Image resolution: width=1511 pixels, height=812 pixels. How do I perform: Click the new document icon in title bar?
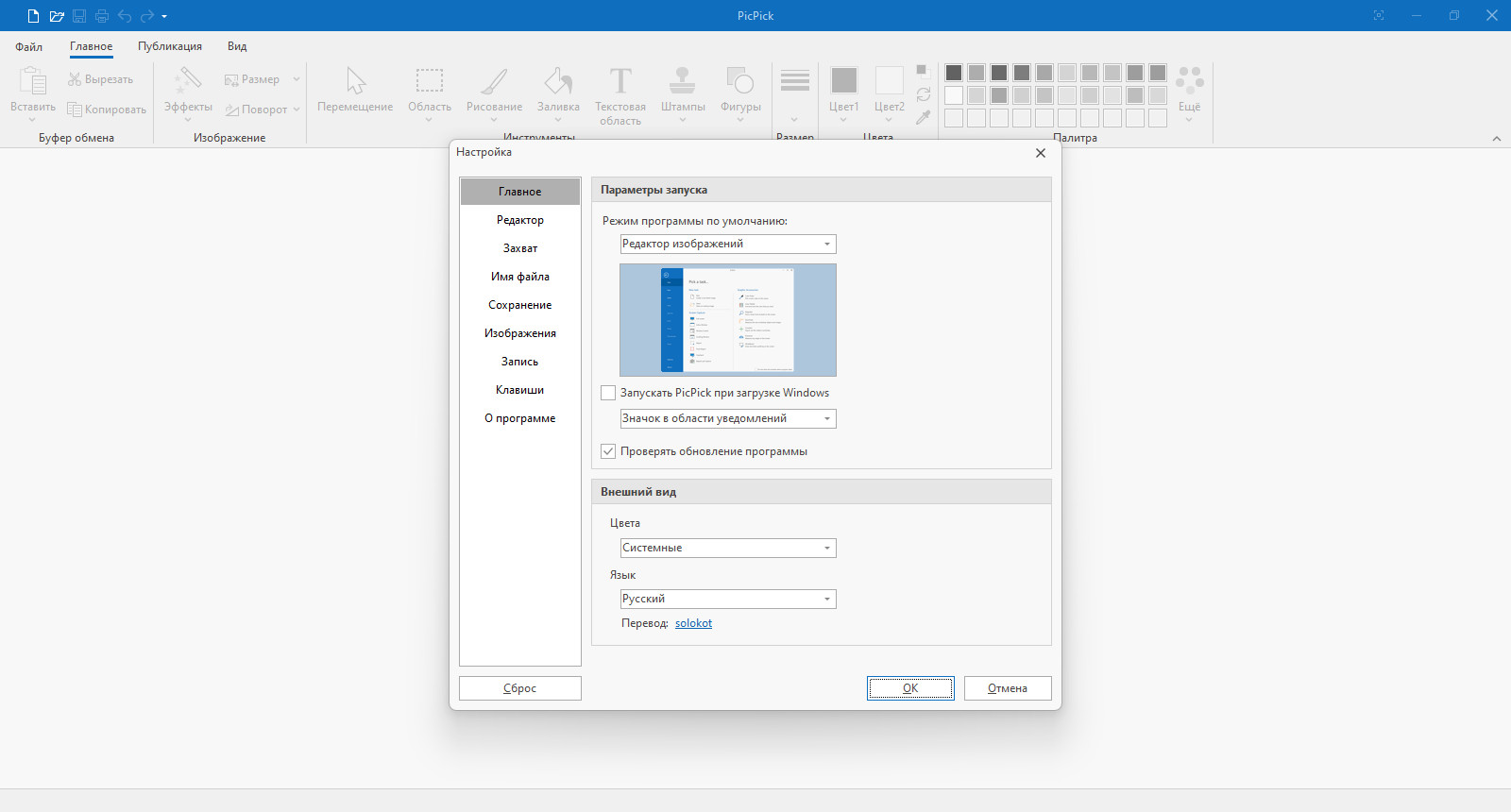(x=33, y=16)
